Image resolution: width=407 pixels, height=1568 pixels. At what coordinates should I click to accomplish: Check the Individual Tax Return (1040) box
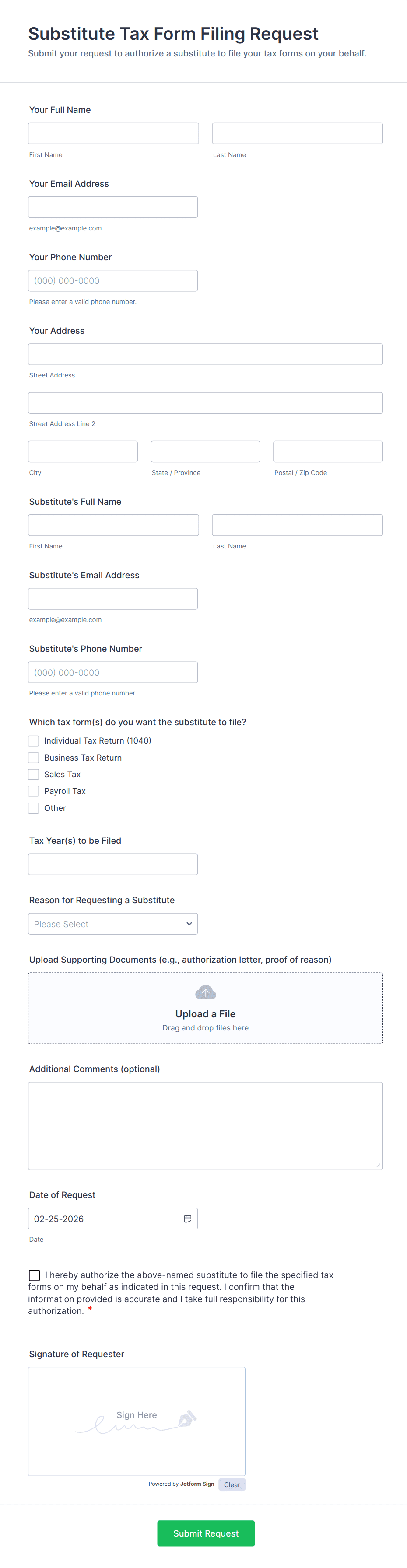tap(34, 741)
